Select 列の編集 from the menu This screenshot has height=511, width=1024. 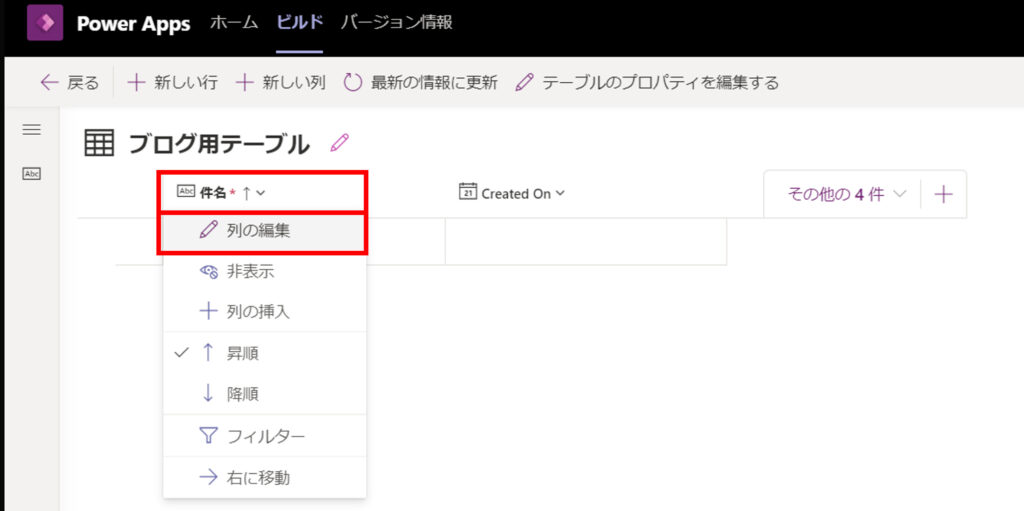(258, 230)
